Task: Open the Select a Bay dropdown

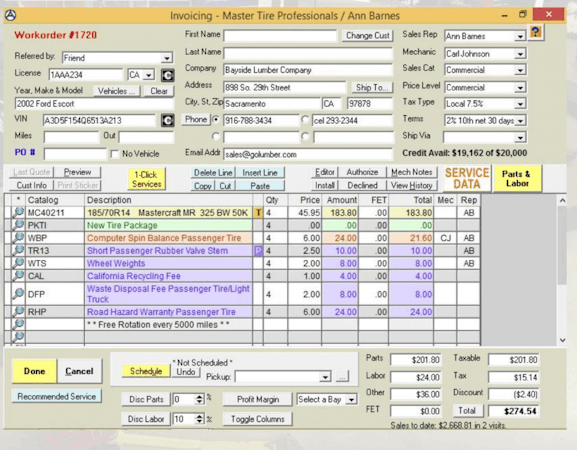Action: (352, 400)
